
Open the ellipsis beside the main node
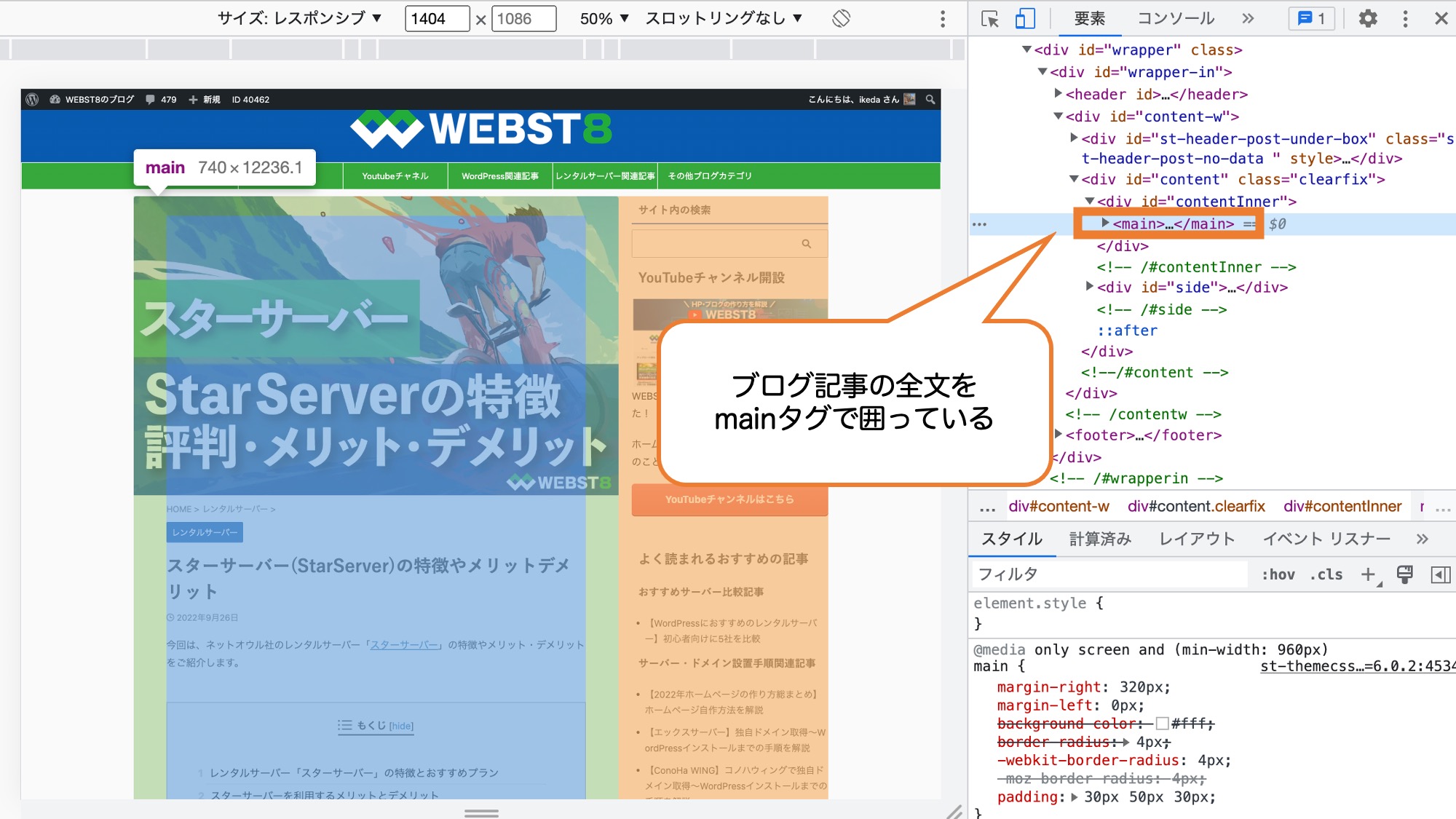[x=980, y=224]
